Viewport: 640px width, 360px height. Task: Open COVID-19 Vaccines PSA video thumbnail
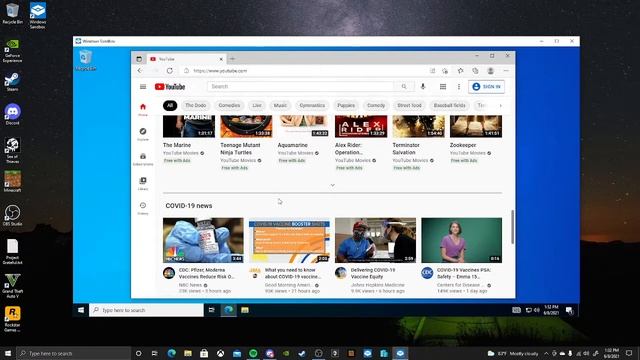462,240
